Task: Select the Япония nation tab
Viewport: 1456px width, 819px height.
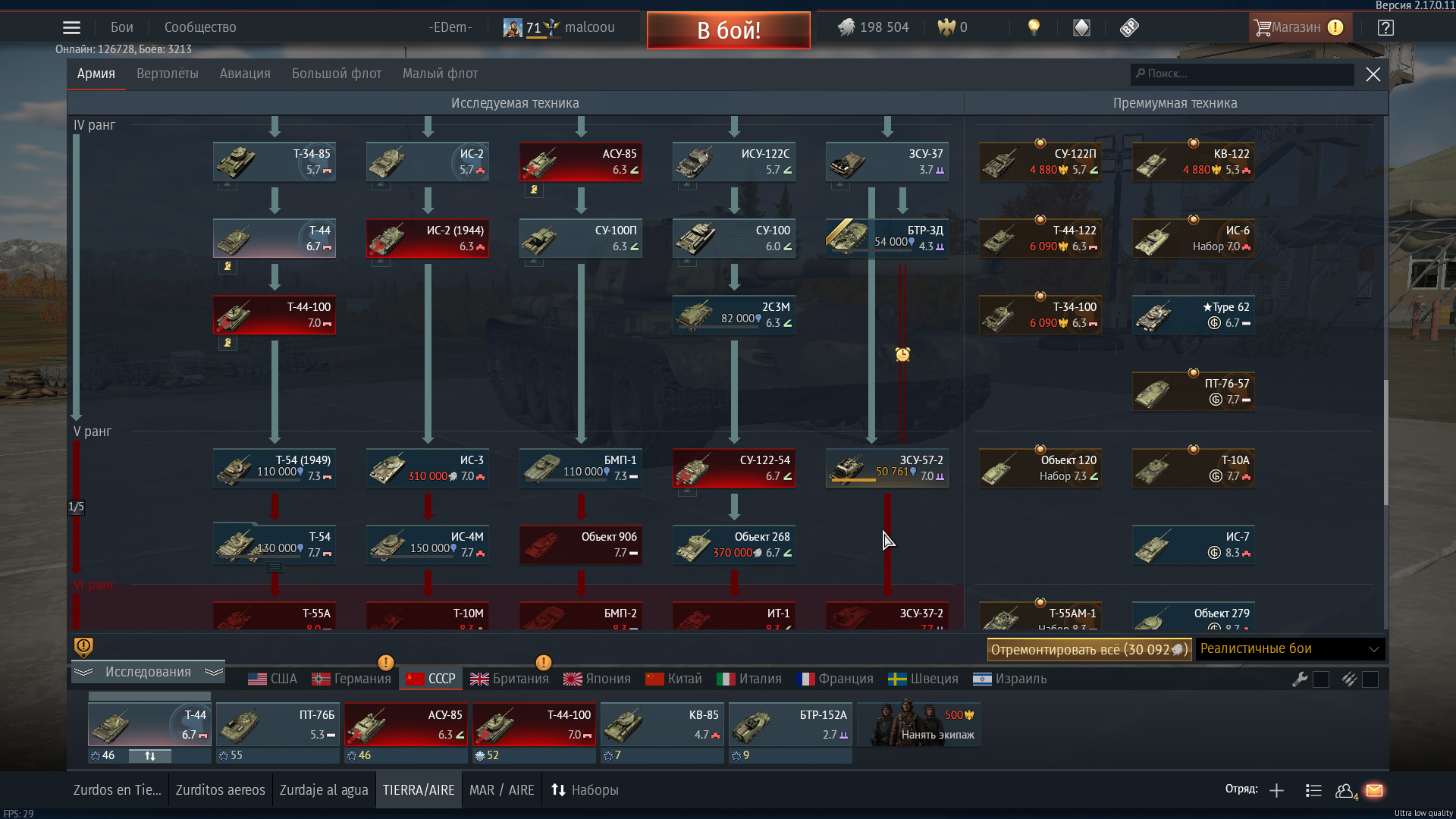Action: 598,679
